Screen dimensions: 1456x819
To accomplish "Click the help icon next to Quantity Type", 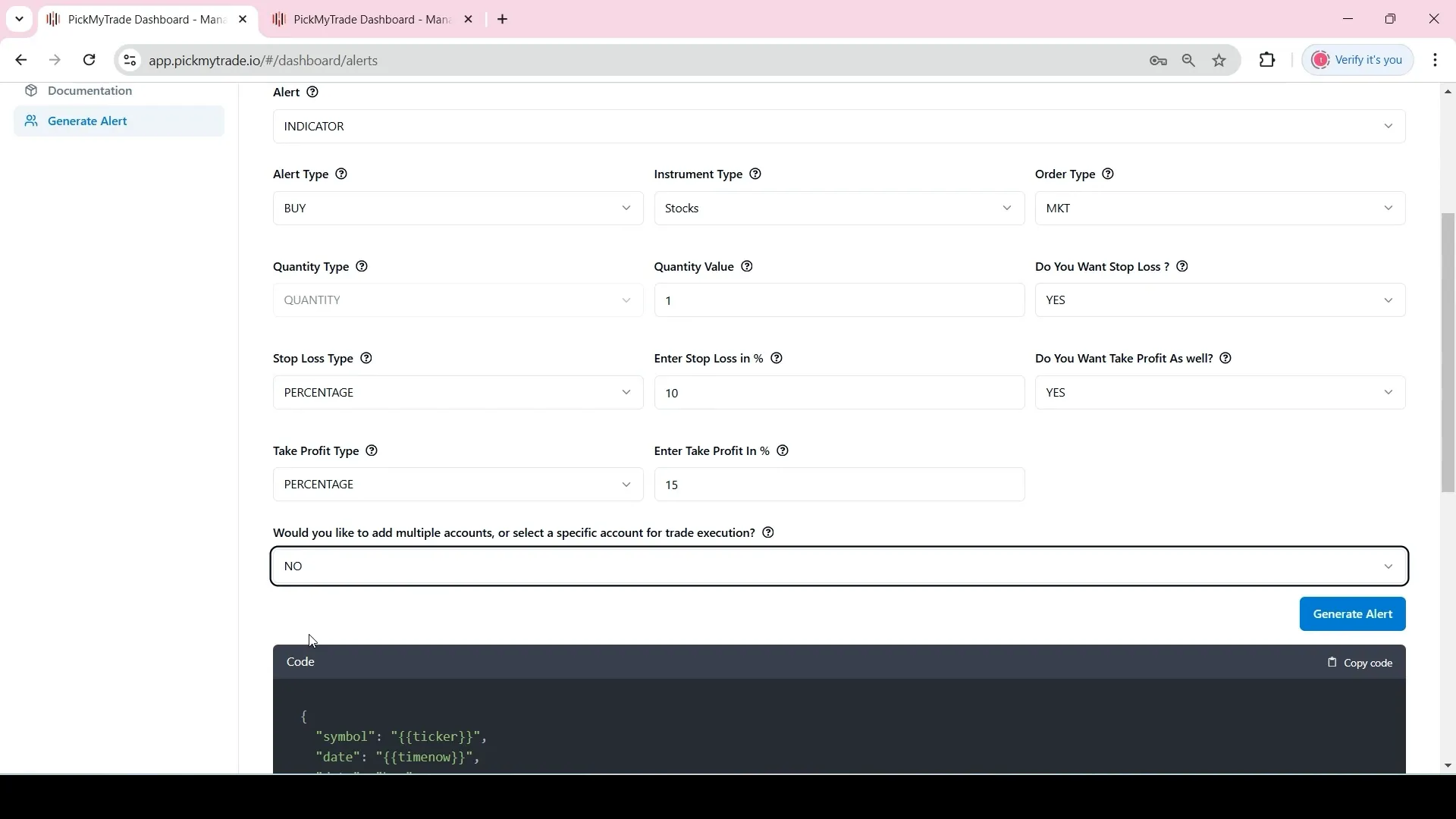I will [362, 266].
